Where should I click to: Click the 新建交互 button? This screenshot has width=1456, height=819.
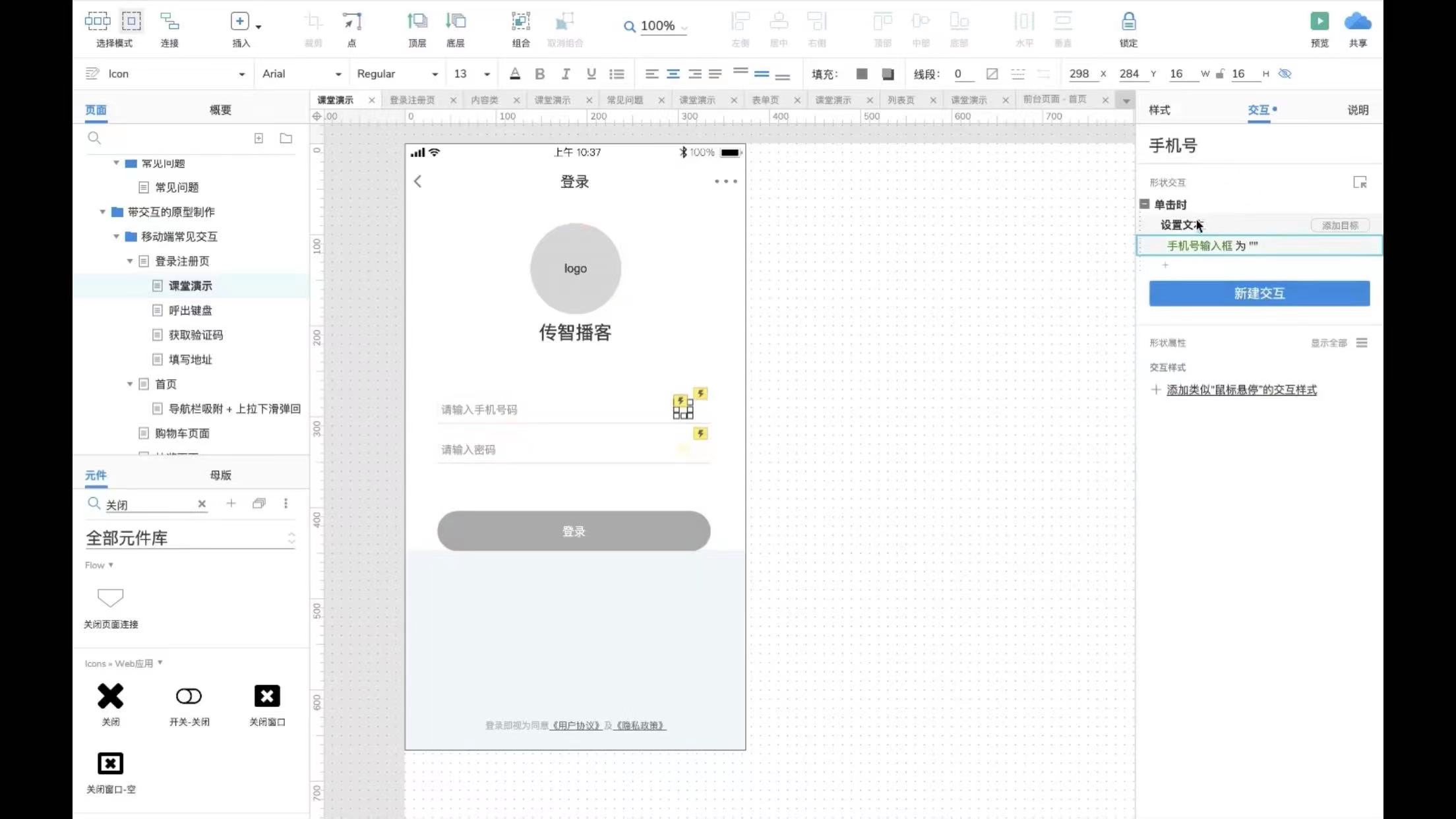[1259, 293]
